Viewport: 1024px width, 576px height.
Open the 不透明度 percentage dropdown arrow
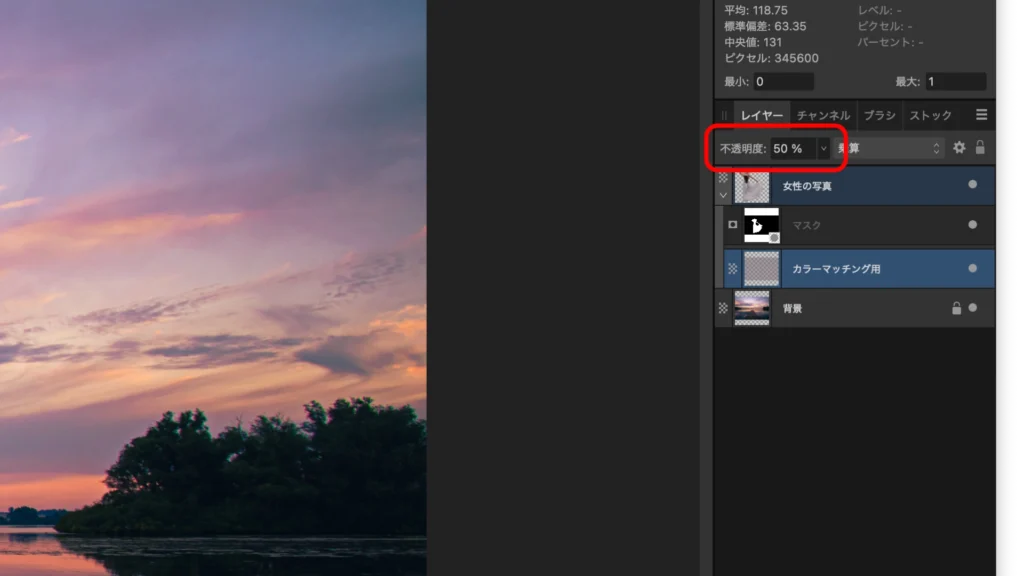824,149
